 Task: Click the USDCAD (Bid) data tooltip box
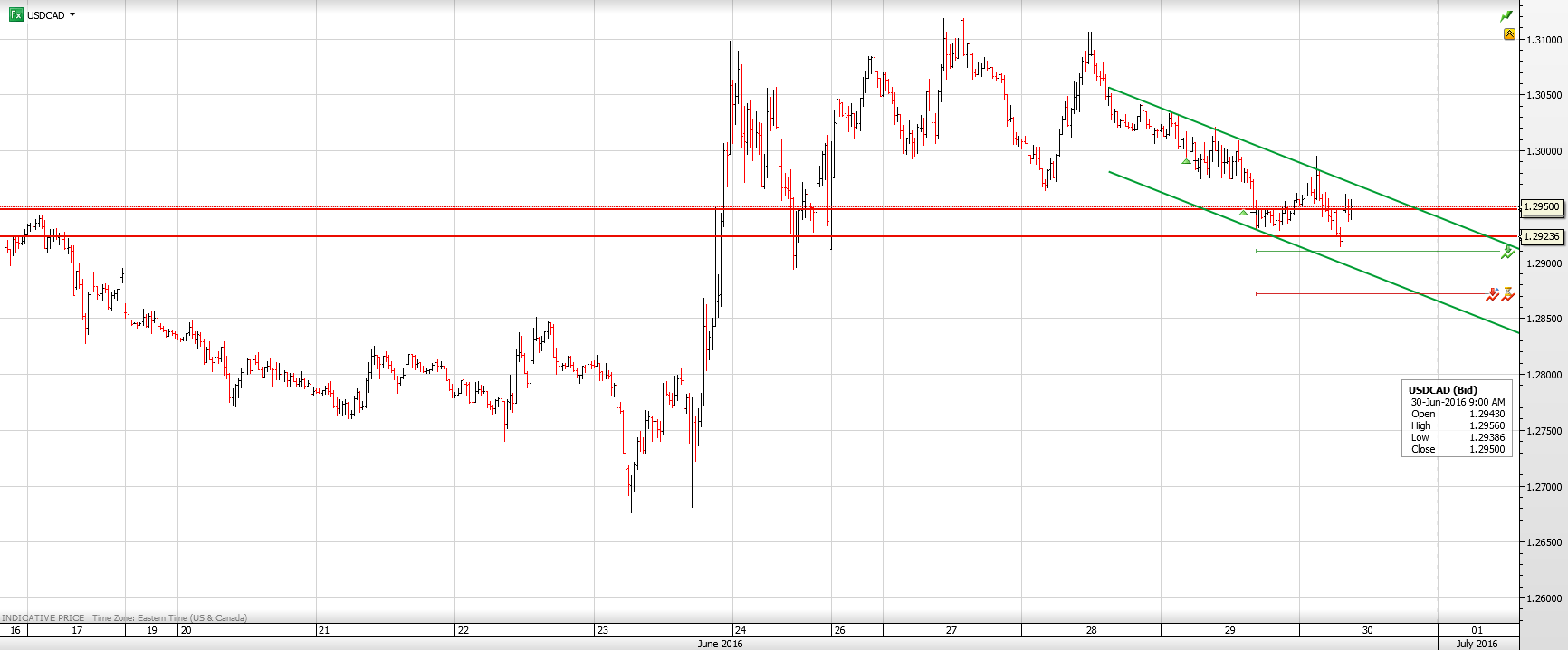pos(1457,418)
